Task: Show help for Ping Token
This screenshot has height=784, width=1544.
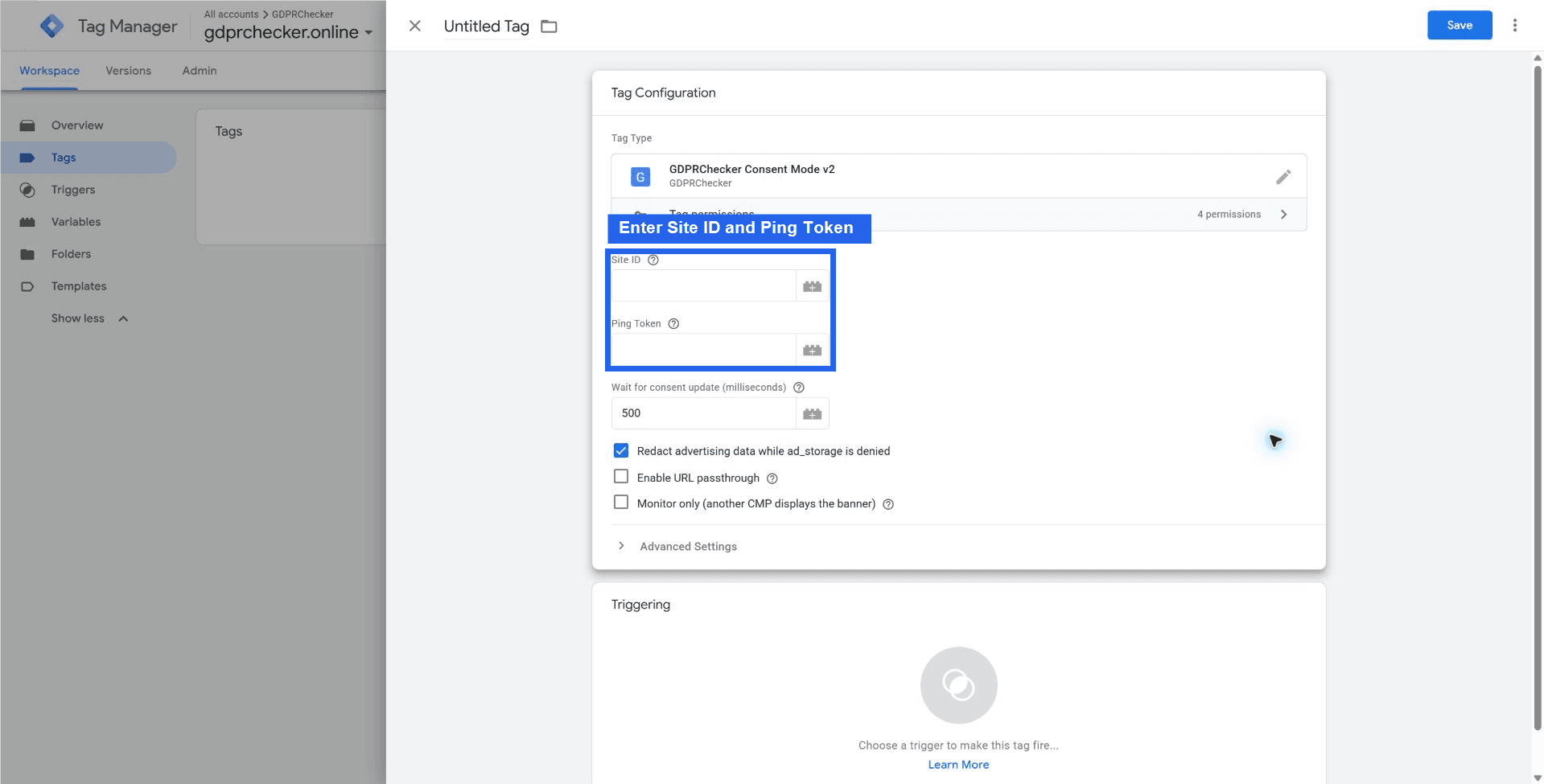Action: click(673, 324)
